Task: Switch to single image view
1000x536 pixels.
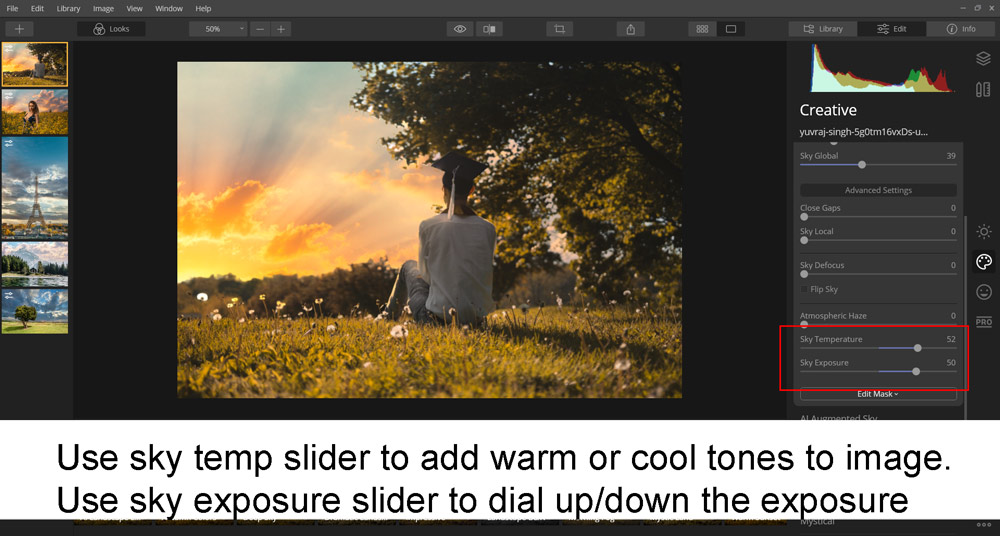Action: pos(731,29)
